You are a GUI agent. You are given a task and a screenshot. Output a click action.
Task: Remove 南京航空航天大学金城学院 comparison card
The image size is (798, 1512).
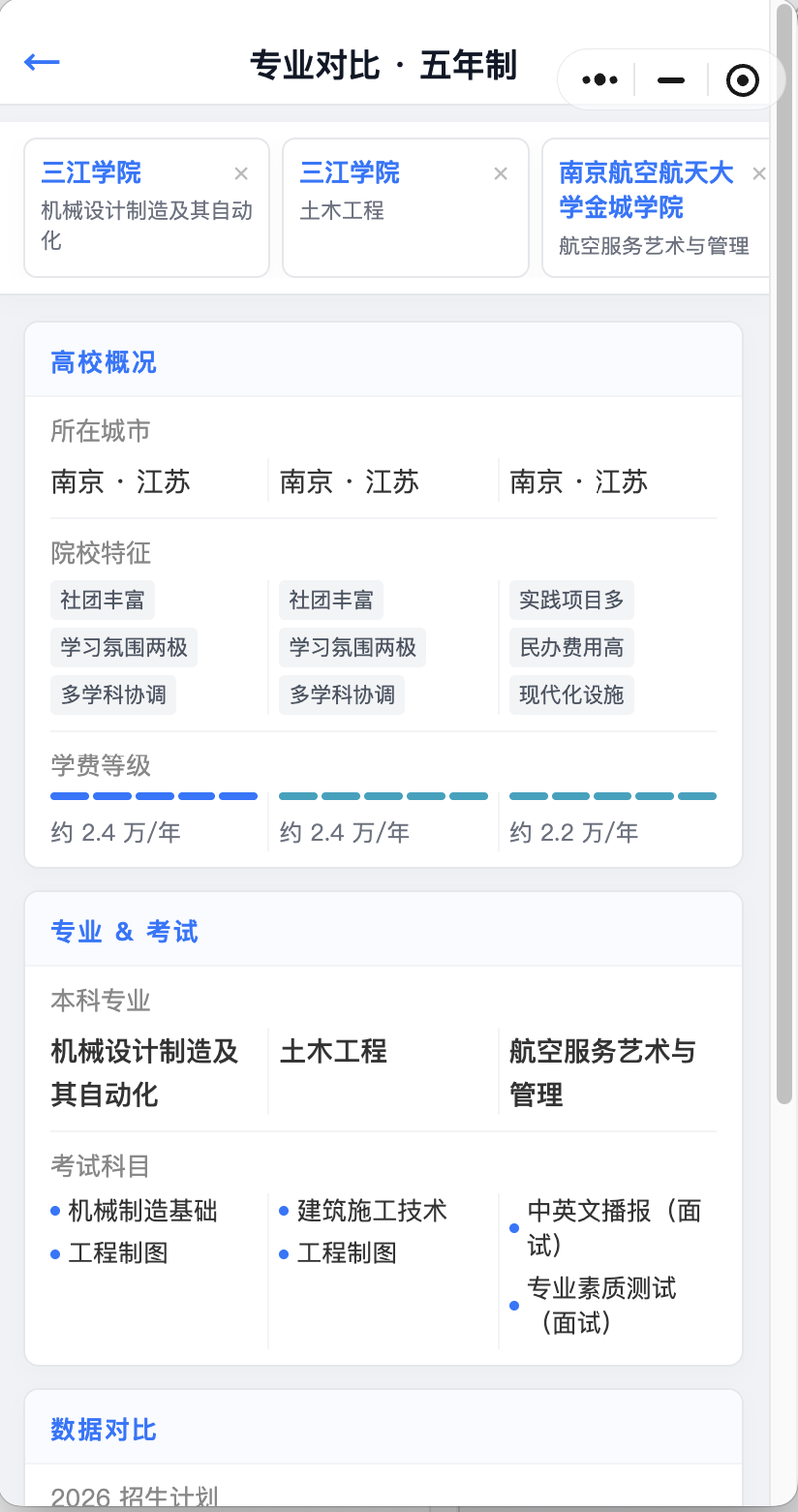(759, 174)
